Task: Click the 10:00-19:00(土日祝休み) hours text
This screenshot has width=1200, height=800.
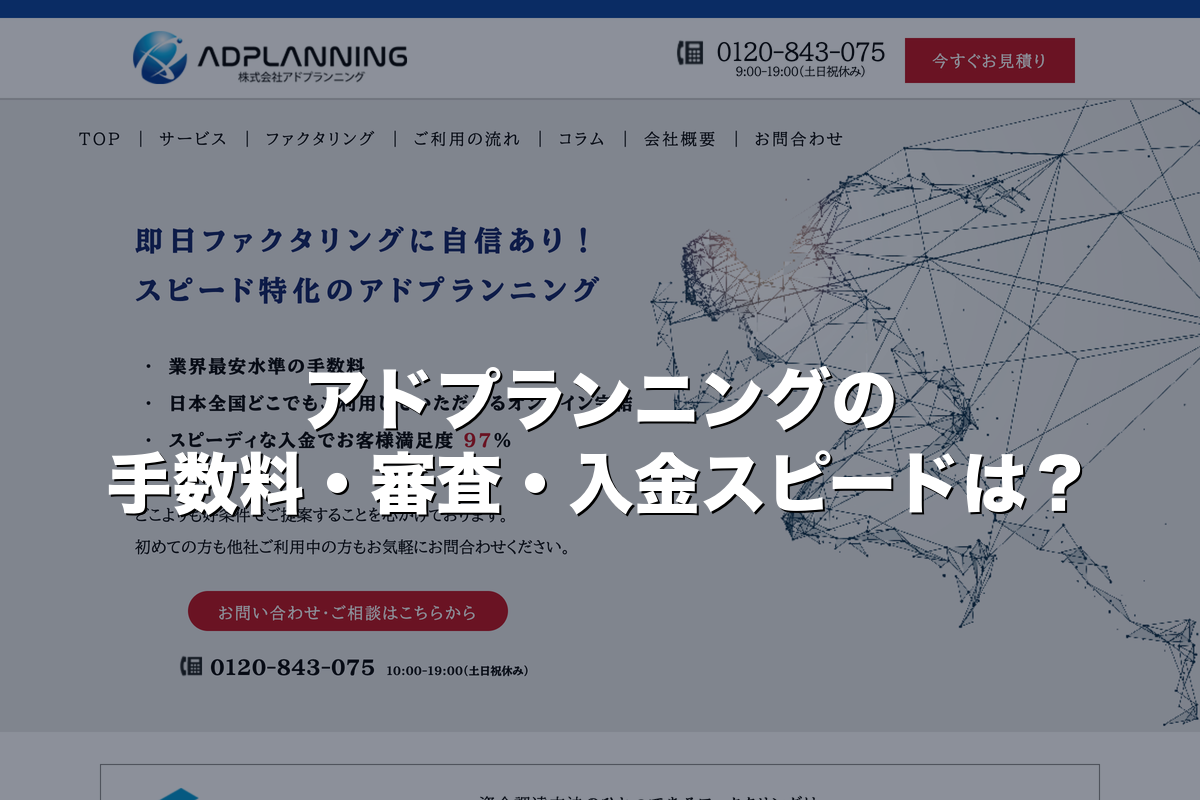Action: [x=457, y=670]
